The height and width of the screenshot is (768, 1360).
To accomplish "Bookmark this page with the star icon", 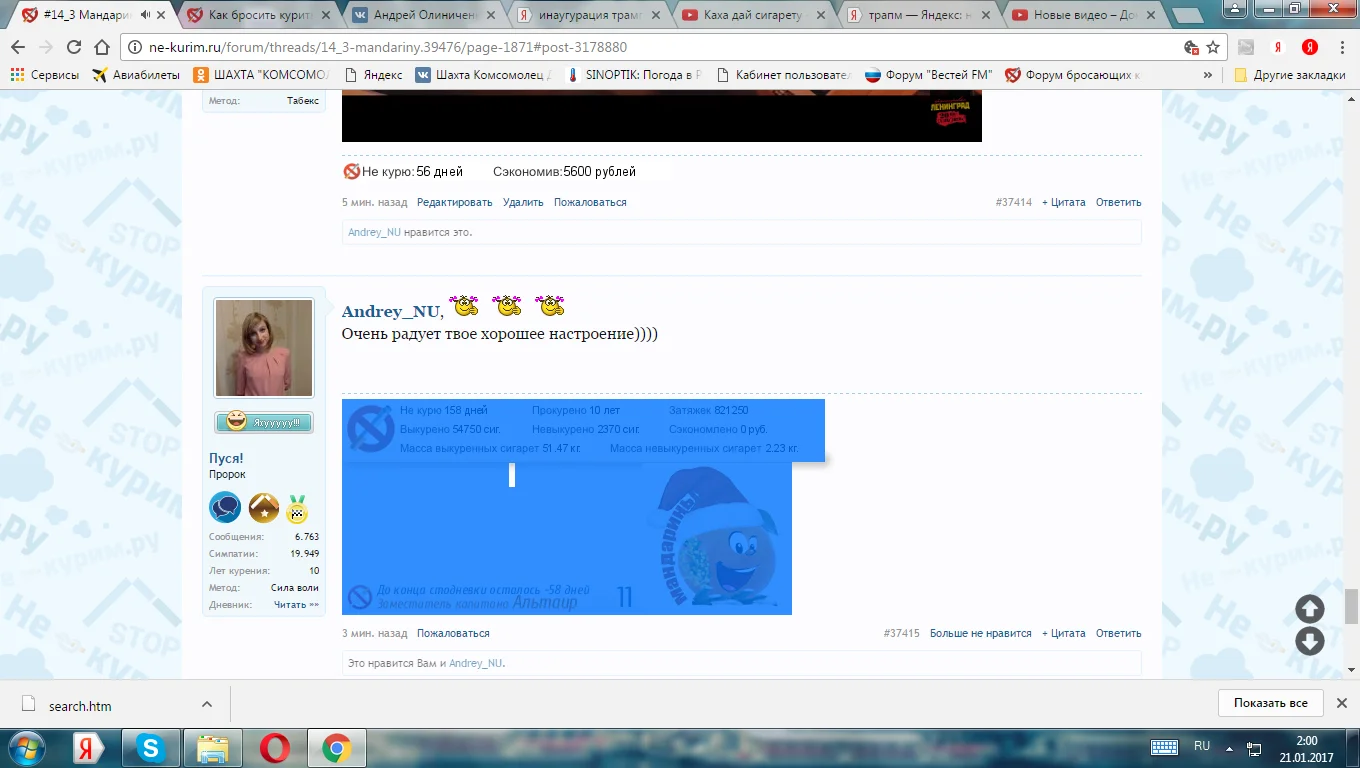I will click(1213, 47).
